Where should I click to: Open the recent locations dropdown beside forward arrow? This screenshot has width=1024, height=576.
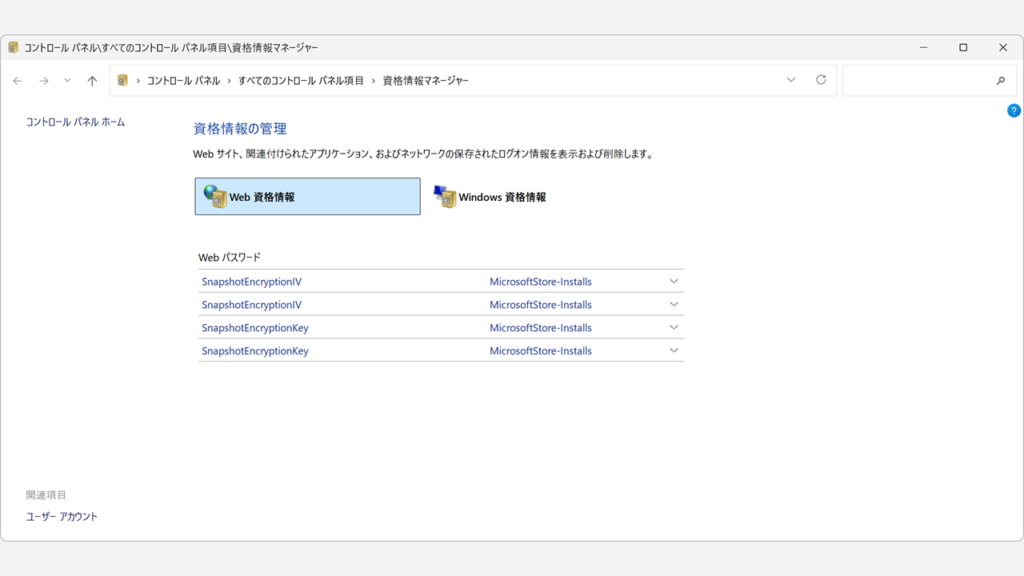(x=66, y=80)
